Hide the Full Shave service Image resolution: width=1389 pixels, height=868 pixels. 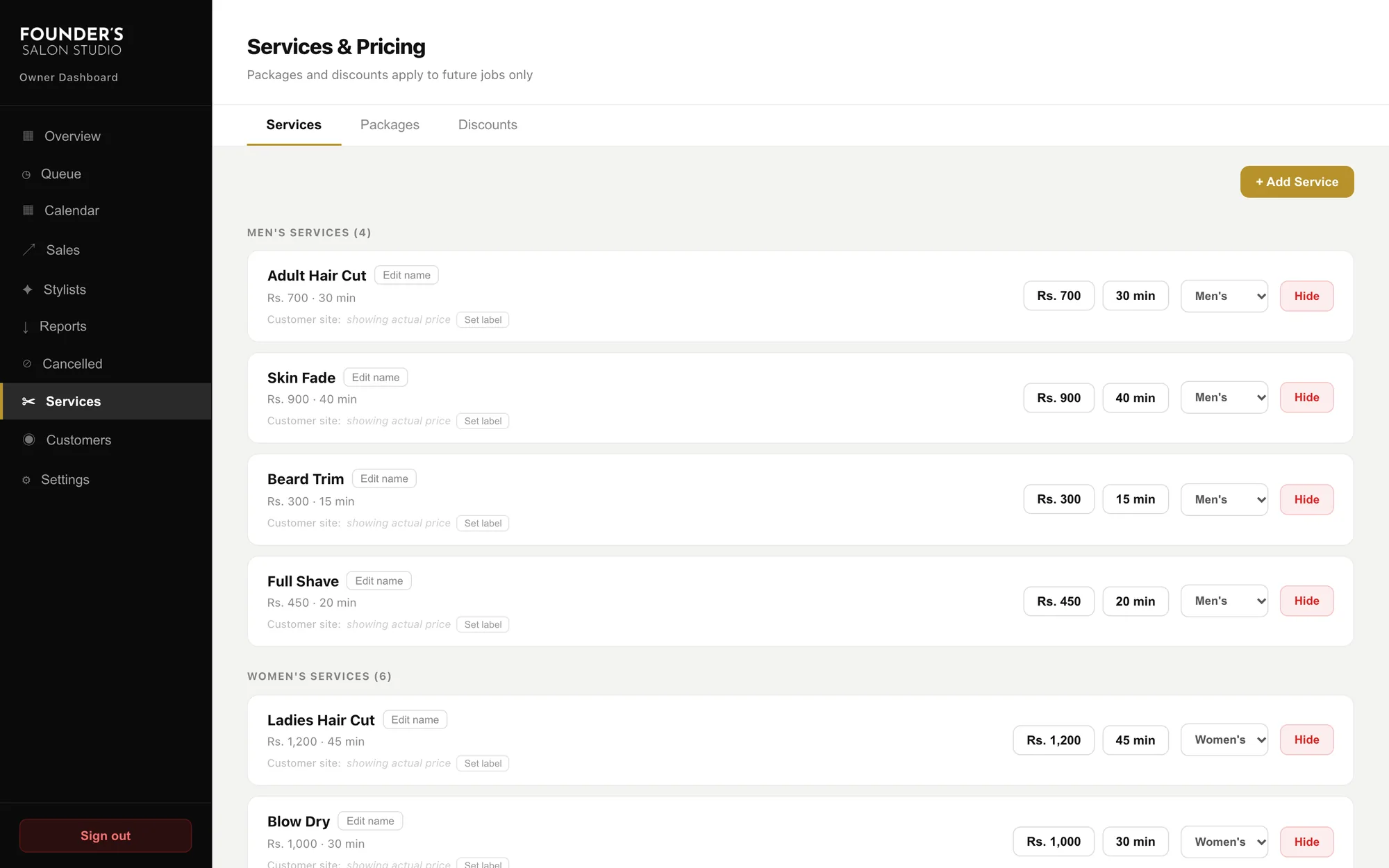(x=1306, y=601)
